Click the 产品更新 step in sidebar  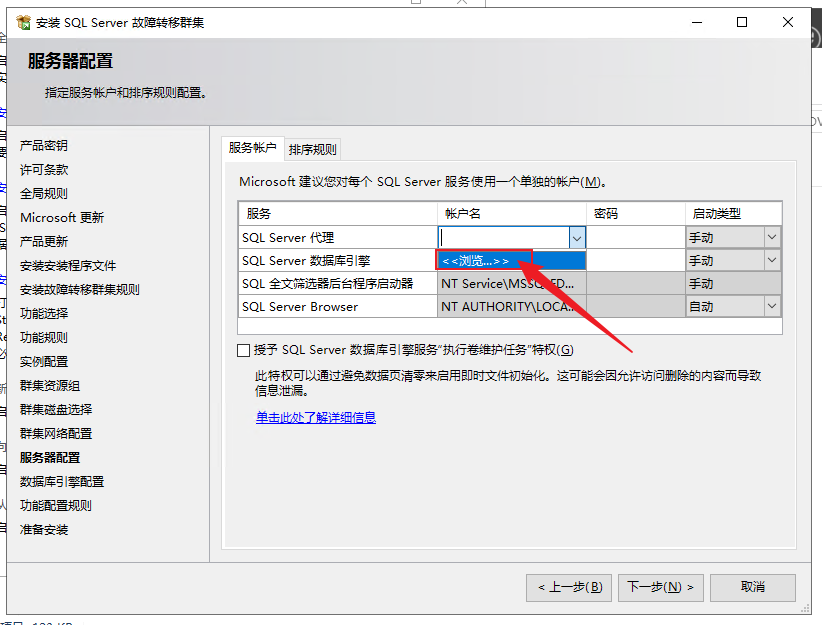tap(44, 242)
